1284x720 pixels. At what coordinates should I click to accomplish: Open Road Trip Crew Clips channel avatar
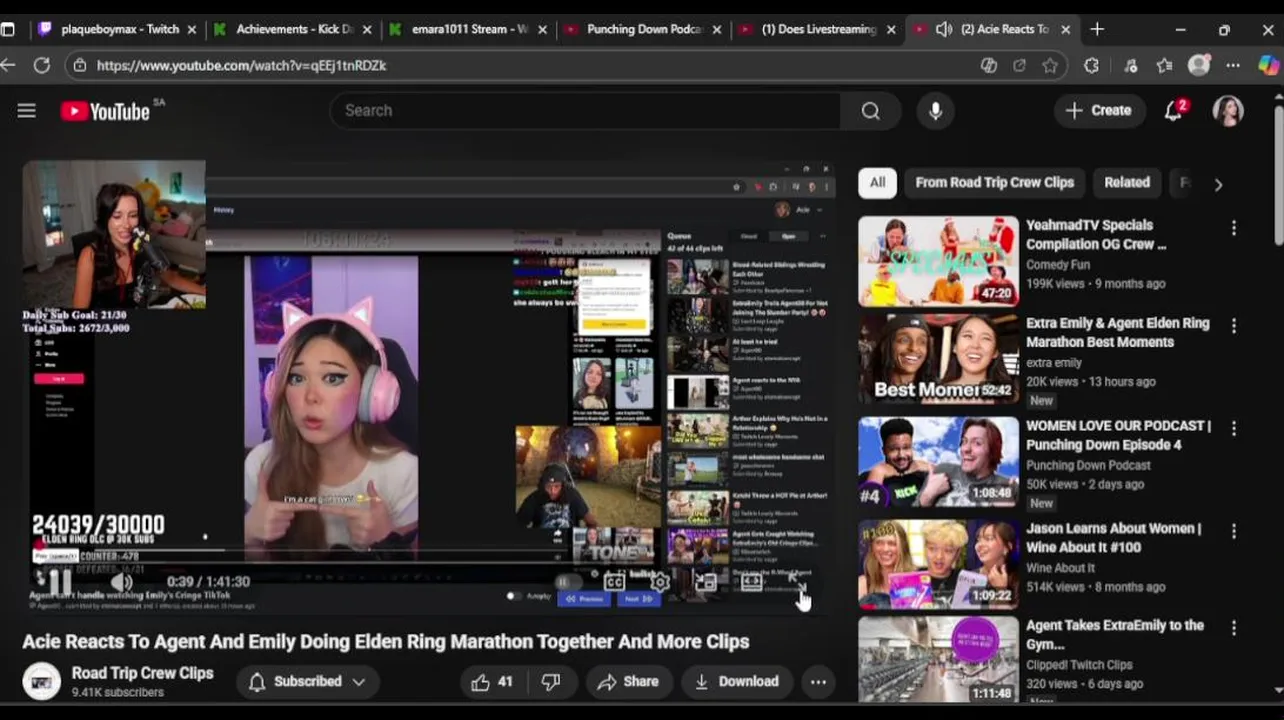click(42, 682)
